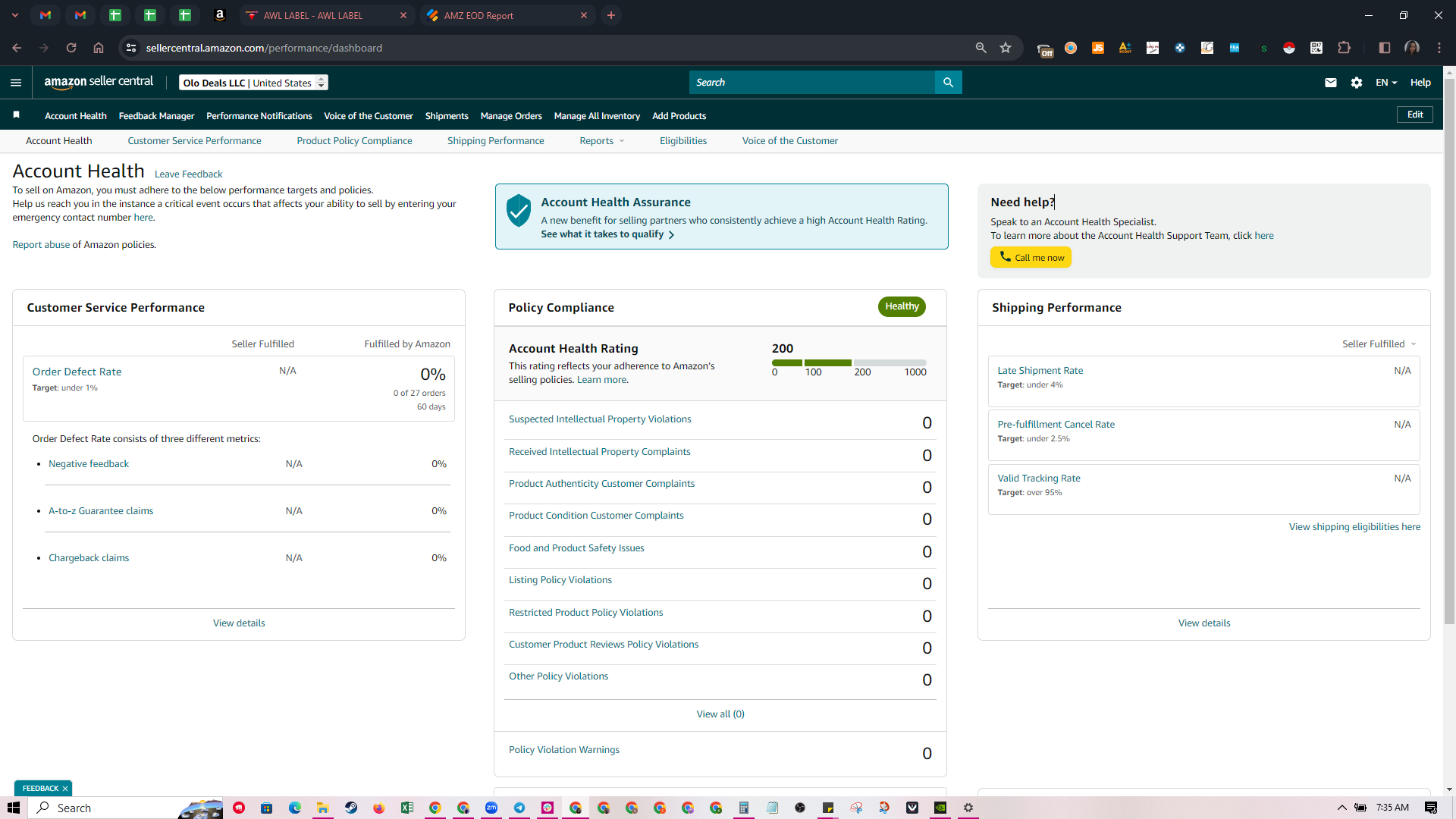The image size is (1456, 819).
Task: Click the Seller Central search field
Action: pos(812,83)
